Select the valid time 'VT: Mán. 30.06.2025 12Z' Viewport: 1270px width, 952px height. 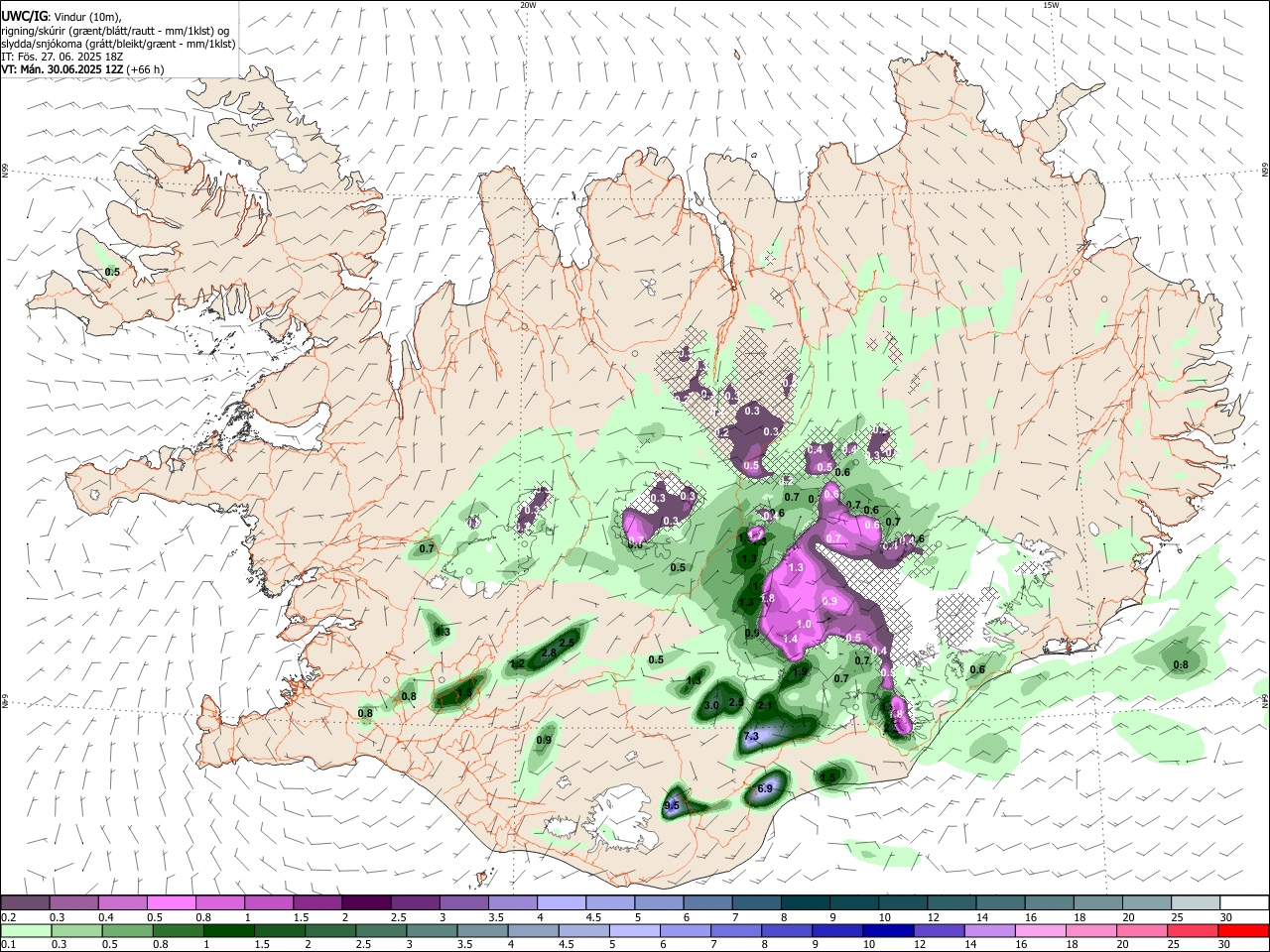63,69
